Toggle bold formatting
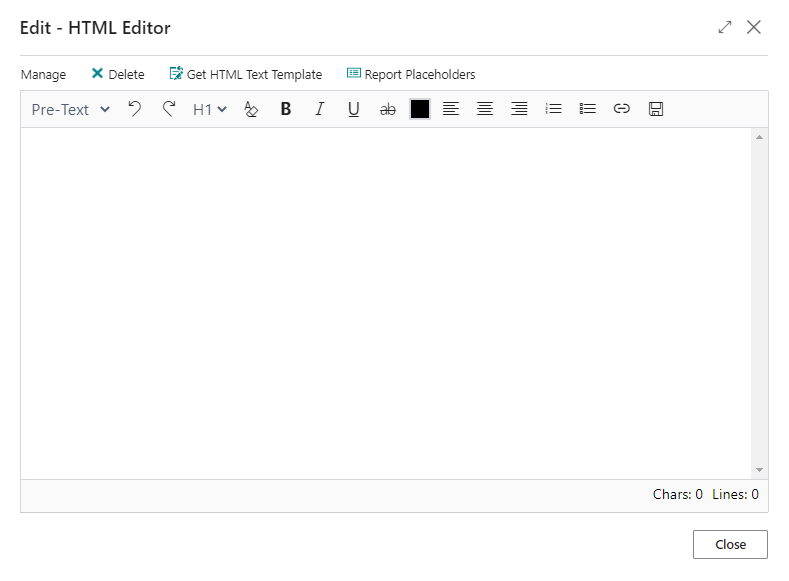Screen dimensions: 789x581 click(x=286, y=109)
